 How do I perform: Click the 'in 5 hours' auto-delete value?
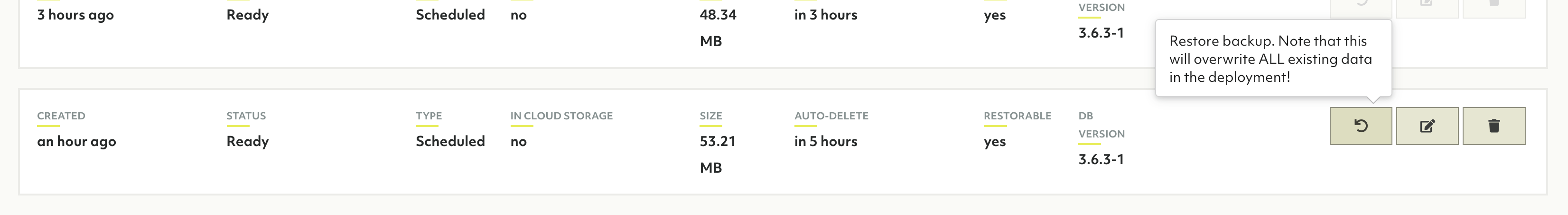point(825,141)
